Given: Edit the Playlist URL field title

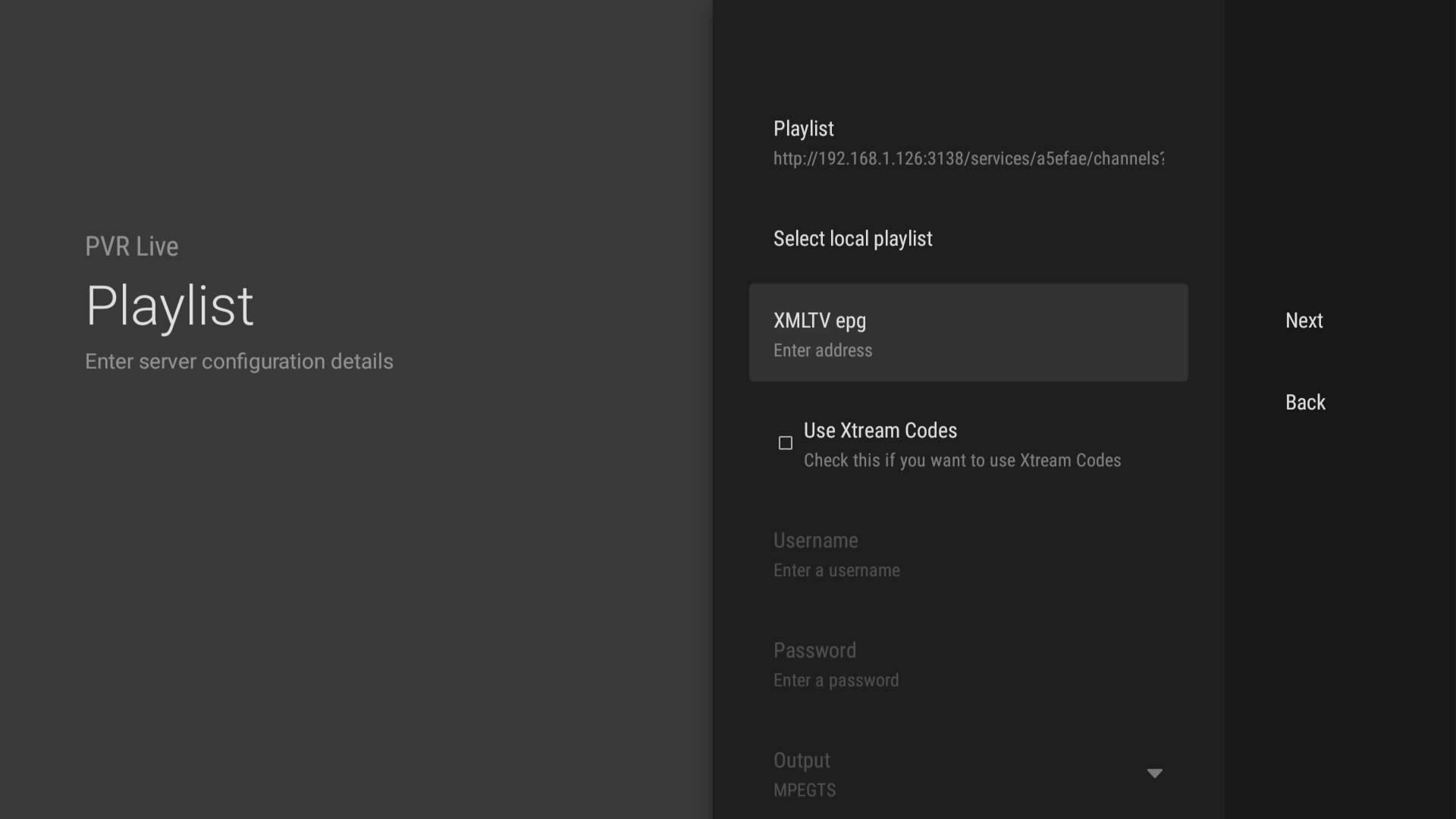Looking at the screenshot, I should pyautogui.click(x=803, y=129).
